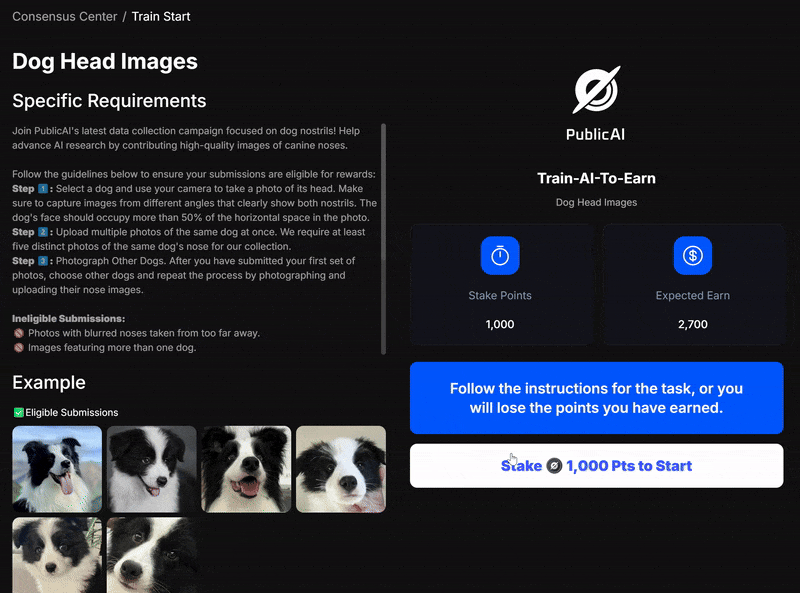This screenshot has height=593, width=800.
Task: Click the prohibited icon beside blurred noses line
Action: [19, 333]
